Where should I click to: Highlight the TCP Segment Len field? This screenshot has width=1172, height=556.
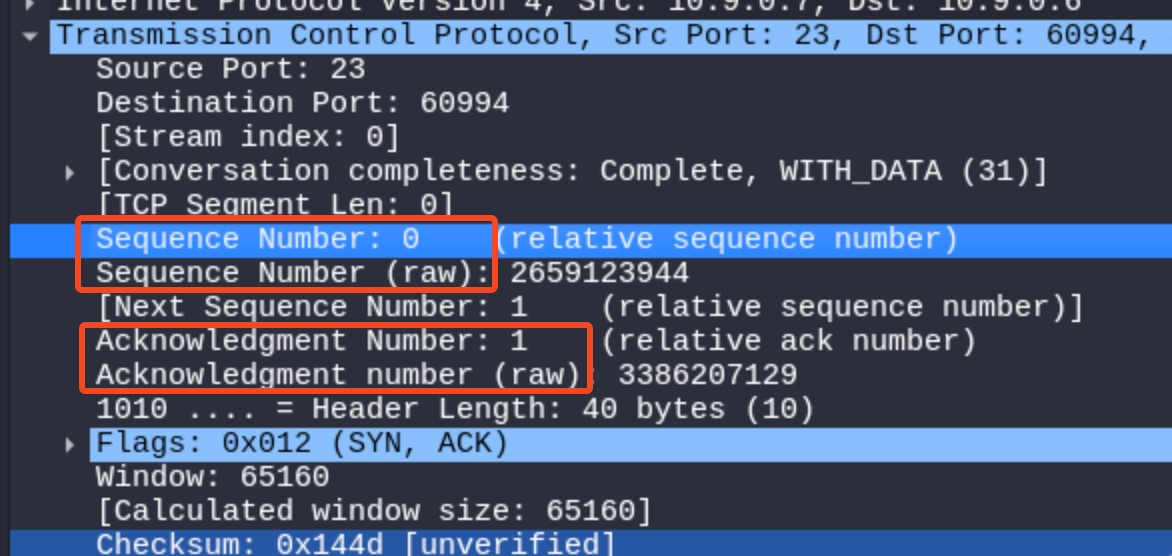274,206
